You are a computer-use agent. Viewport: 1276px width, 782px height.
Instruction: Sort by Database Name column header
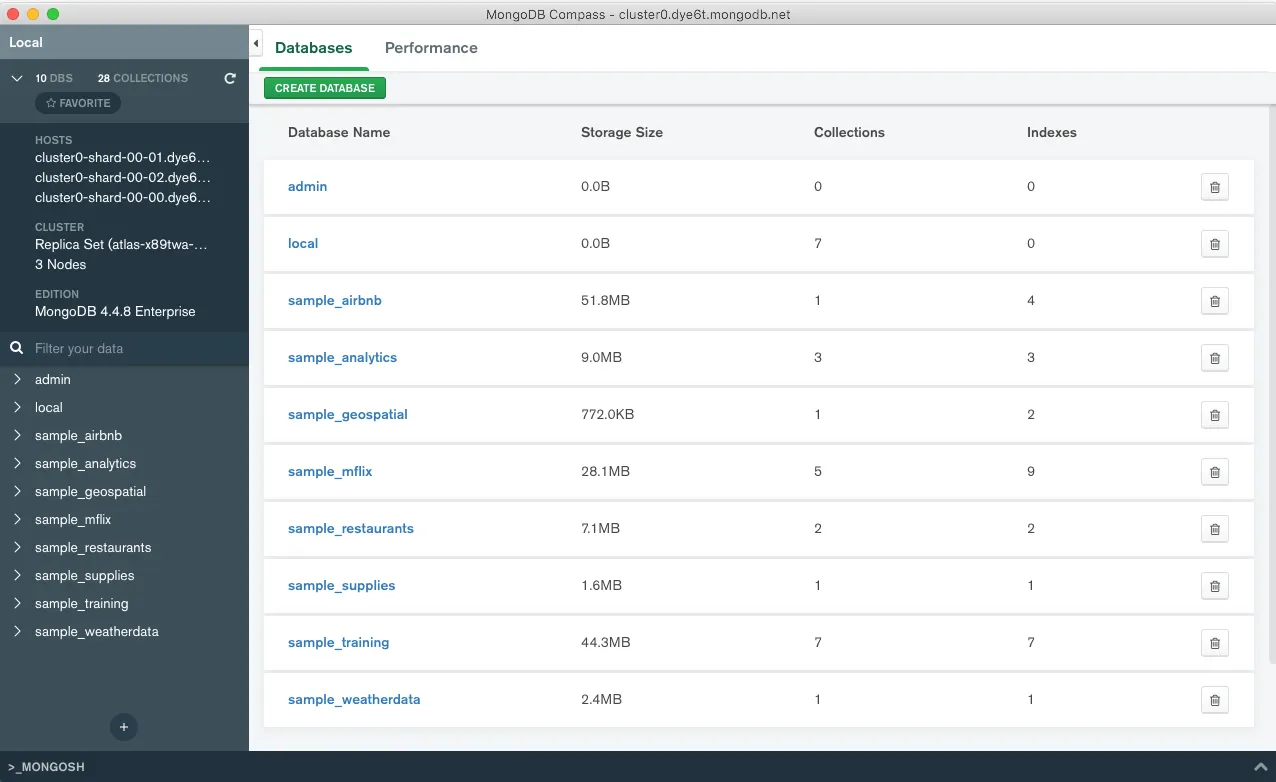pyautogui.click(x=339, y=132)
